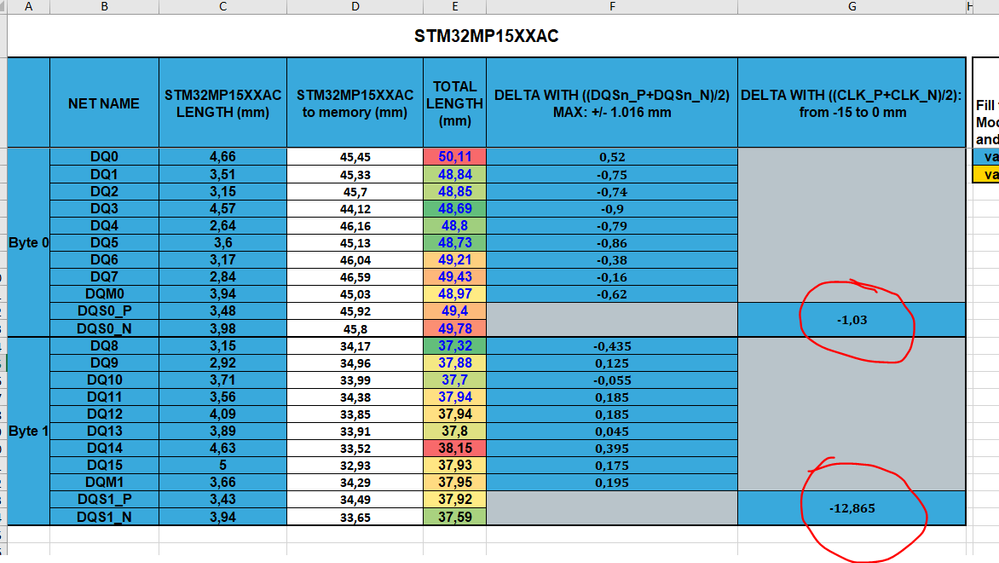Select the DQ1 length 3,51 cell
Image resolution: width=999 pixels, height=563 pixels.
point(222,174)
